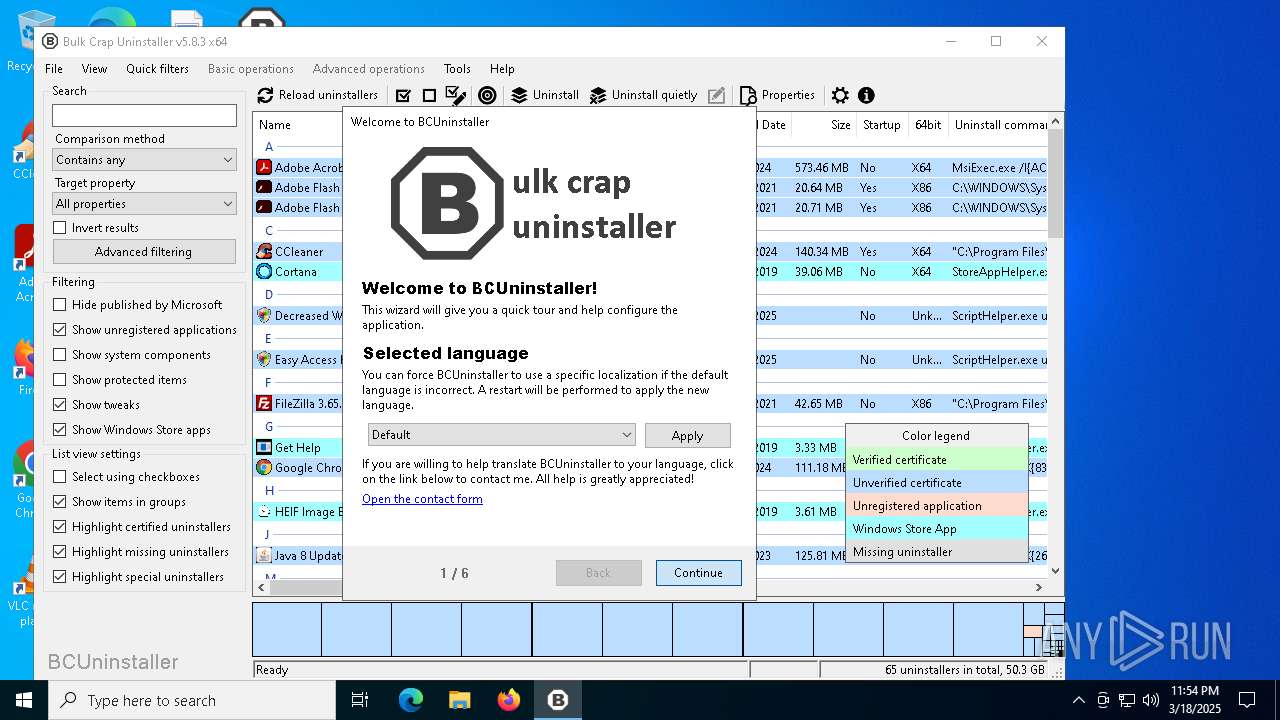1280x720 pixels.
Task: Uncheck Highlight certified uninstallers
Action: click(x=60, y=527)
